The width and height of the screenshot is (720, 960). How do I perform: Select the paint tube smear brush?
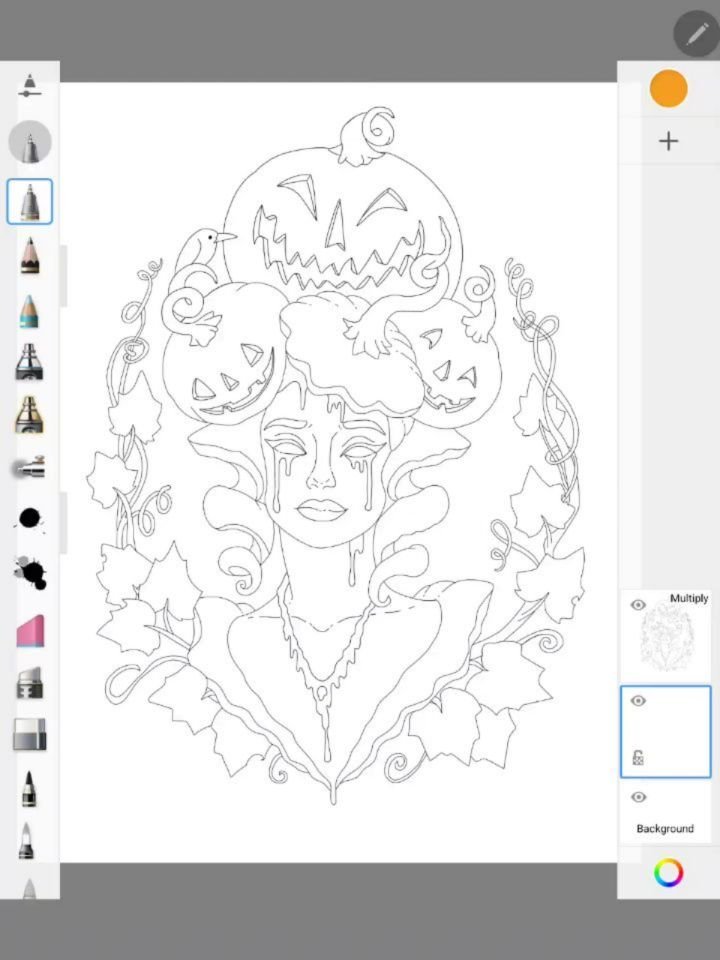click(29, 683)
